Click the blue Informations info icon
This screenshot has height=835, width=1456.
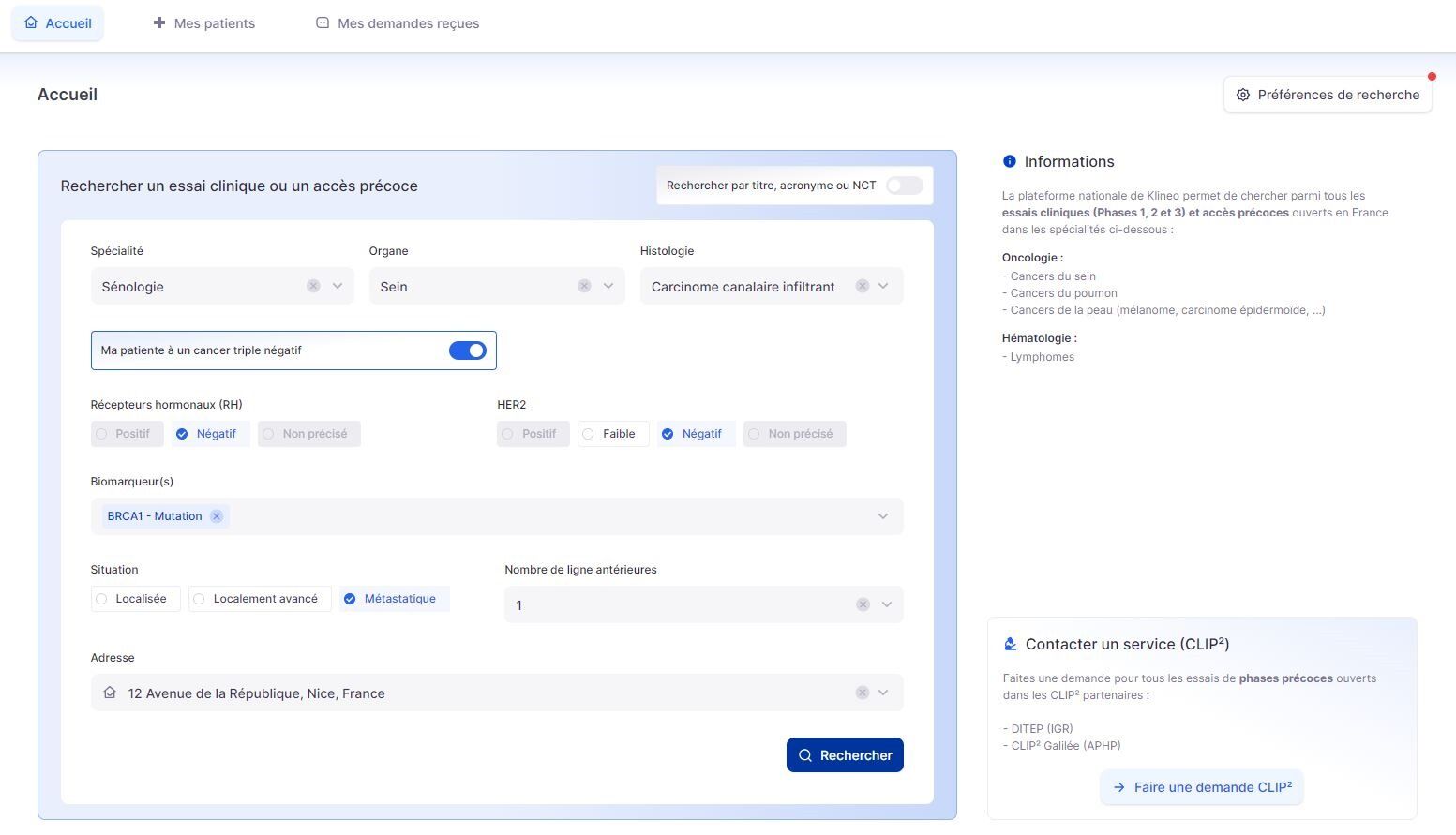click(1009, 161)
